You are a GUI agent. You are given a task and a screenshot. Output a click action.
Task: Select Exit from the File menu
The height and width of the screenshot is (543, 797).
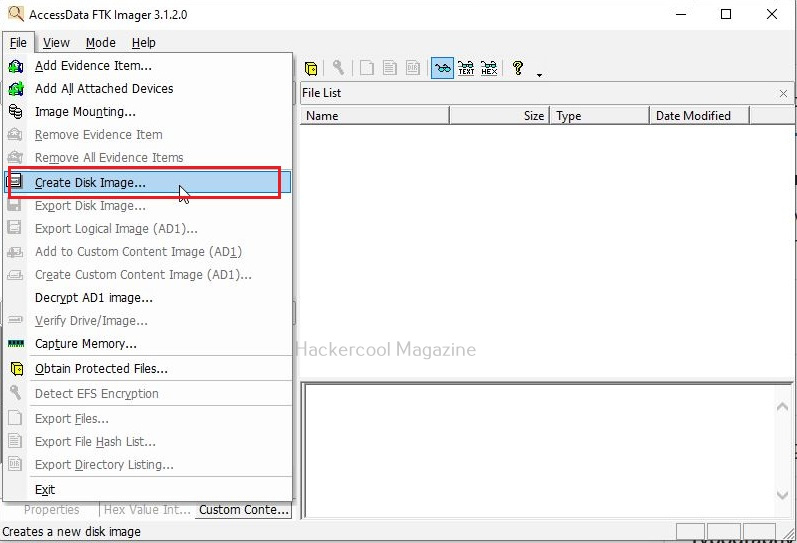click(45, 490)
